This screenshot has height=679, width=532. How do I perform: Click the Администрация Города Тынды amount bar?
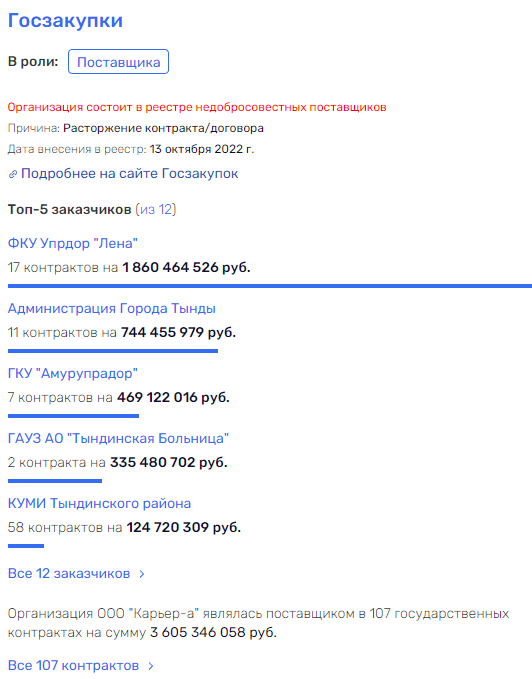pyautogui.click(x=113, y=351)
